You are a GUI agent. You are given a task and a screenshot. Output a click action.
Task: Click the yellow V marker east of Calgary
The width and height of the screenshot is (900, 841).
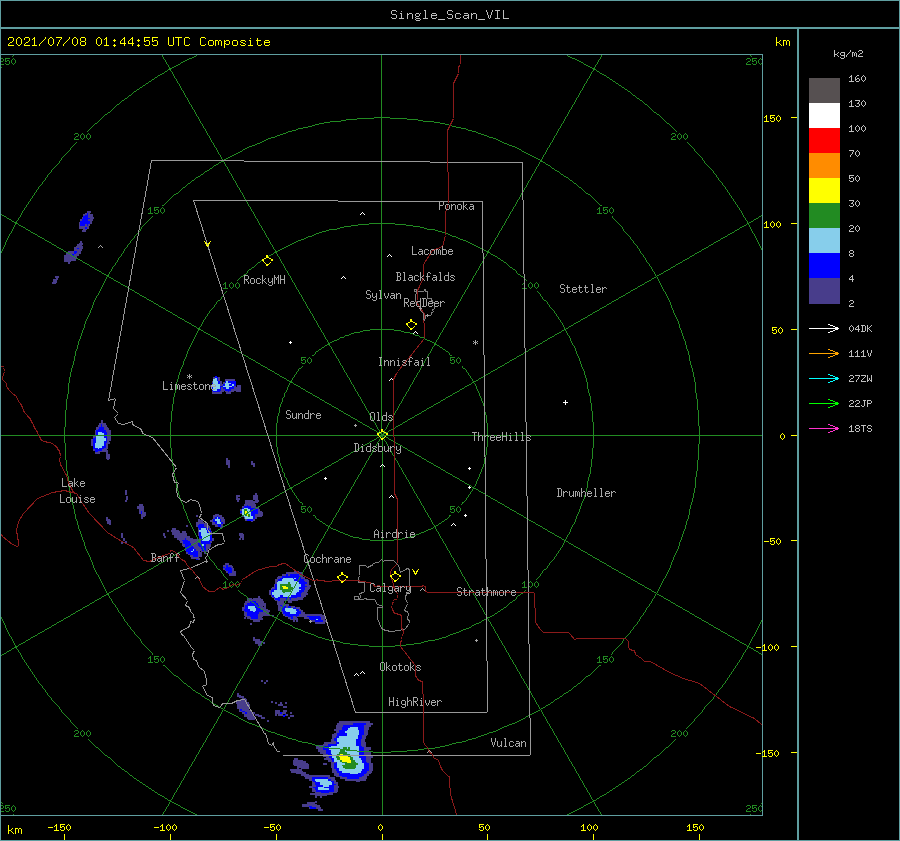click(415, 572)
